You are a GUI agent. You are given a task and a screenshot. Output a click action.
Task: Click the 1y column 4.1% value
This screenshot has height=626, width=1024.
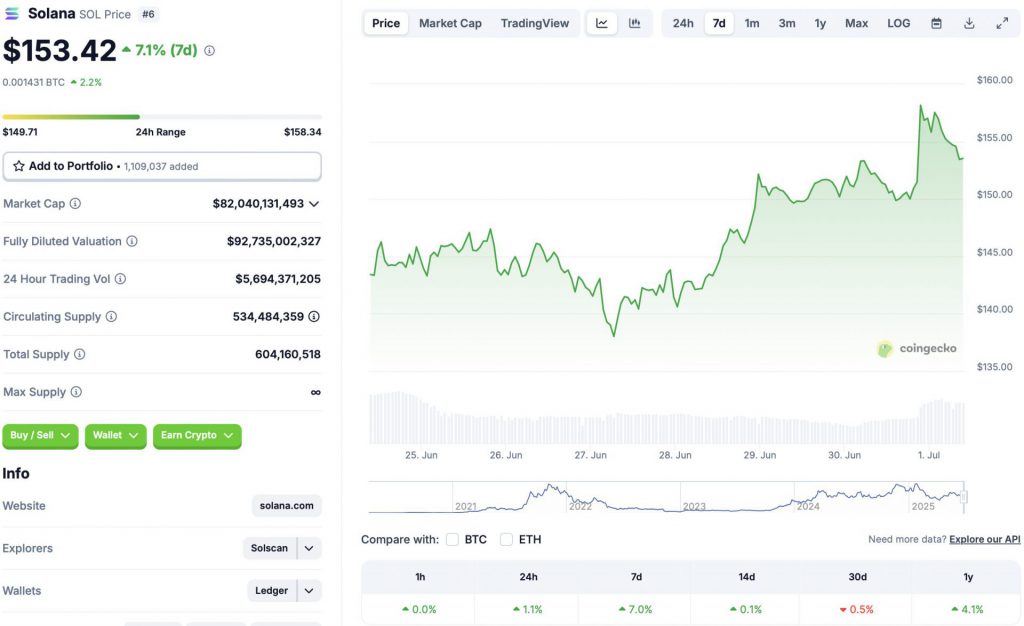pos(967,610)
